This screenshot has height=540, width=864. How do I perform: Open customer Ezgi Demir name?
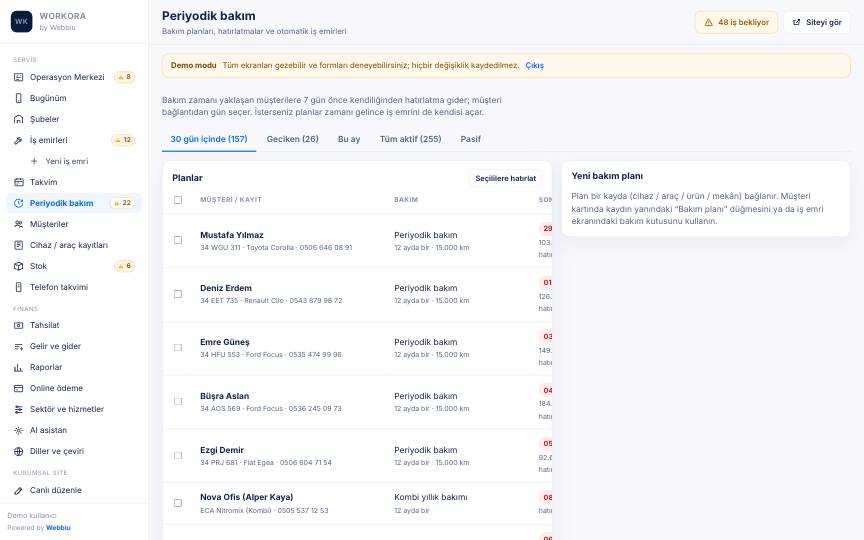tap(222, 450)
